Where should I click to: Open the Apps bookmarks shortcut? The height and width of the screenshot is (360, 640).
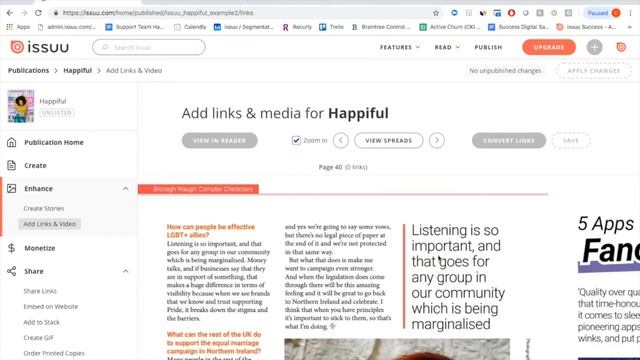[x=18, y=27]
